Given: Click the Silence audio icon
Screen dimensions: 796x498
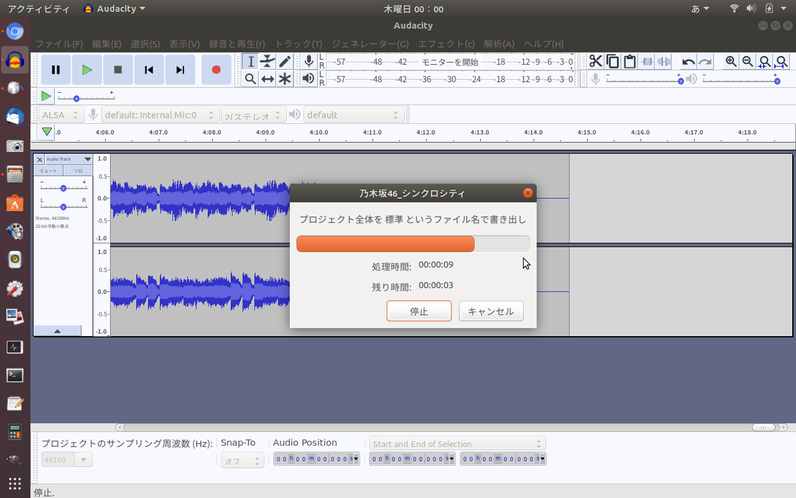Looking at the screenshot, I should point(665,61).
